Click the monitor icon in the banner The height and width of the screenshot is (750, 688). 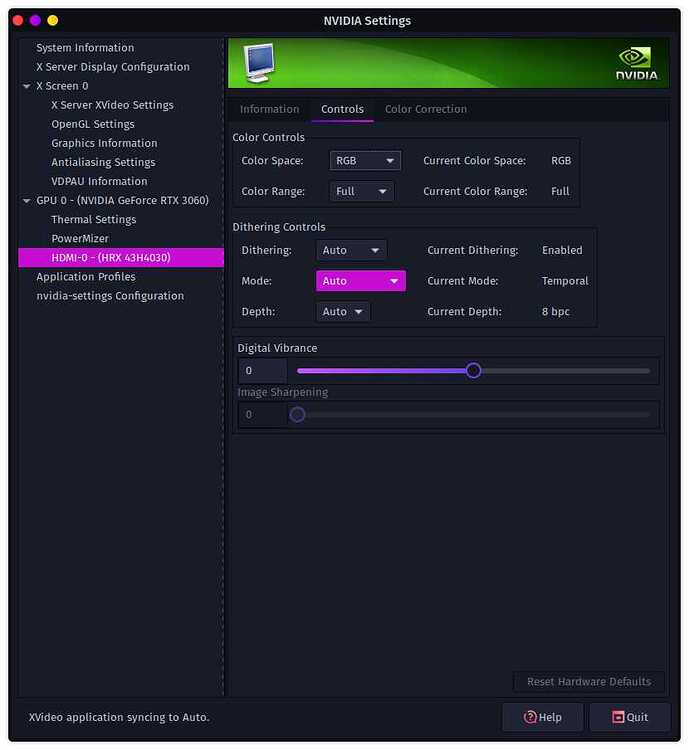259,63
